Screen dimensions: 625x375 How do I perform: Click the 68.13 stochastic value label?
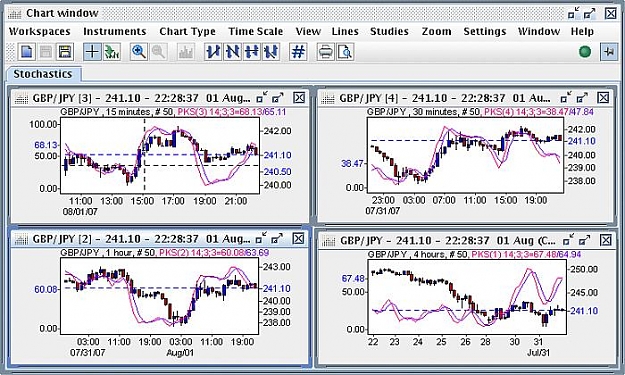(46, 145)
